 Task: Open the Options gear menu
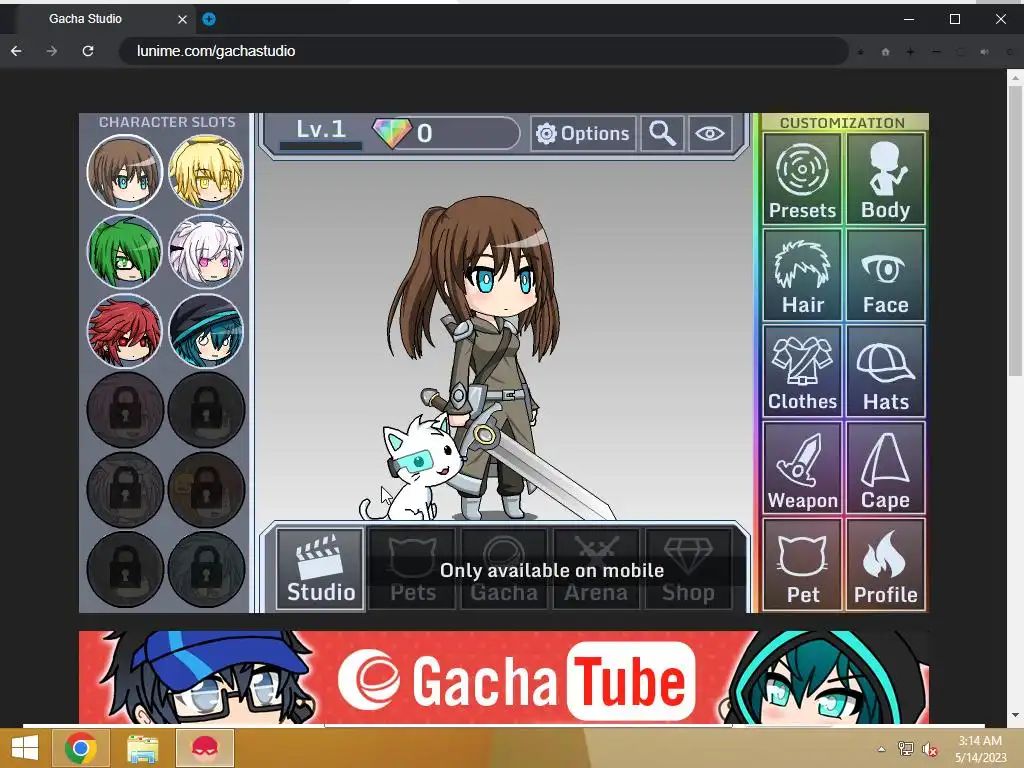pos(583,134)
